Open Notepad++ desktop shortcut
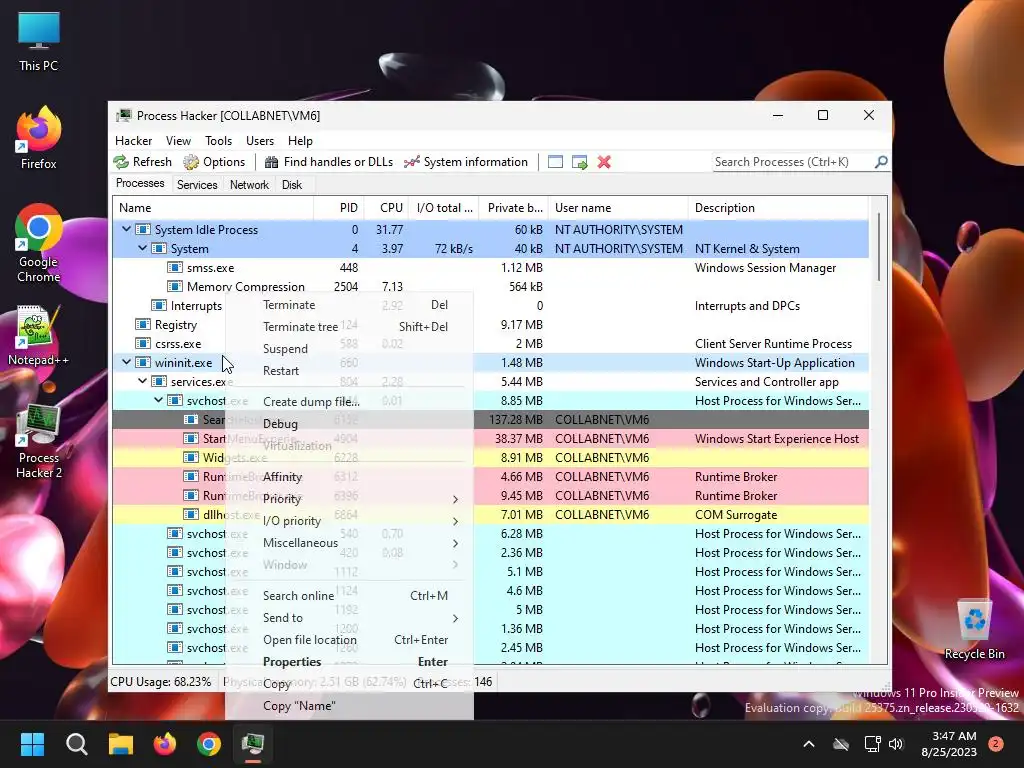Image resolution: width=1024 pixels, height=768 pixels. point(39,336)
